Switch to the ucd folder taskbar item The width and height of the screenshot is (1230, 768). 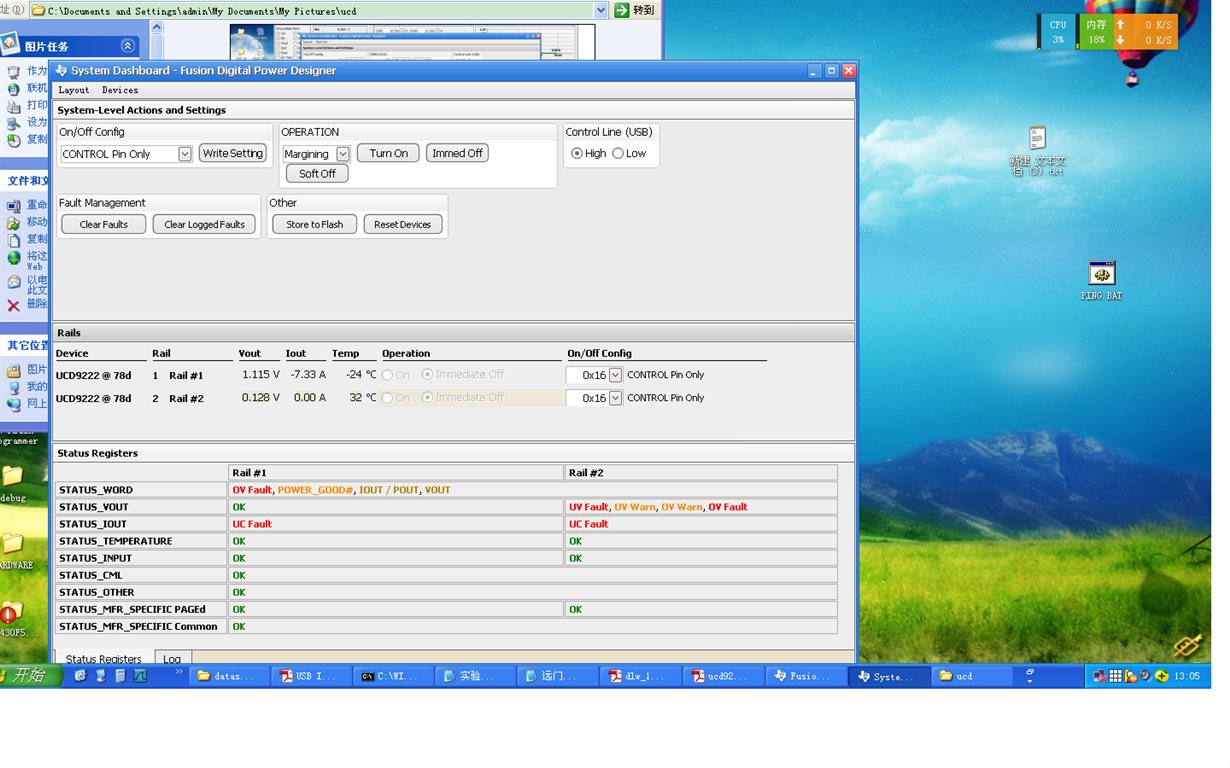click(x=971, y=676)
